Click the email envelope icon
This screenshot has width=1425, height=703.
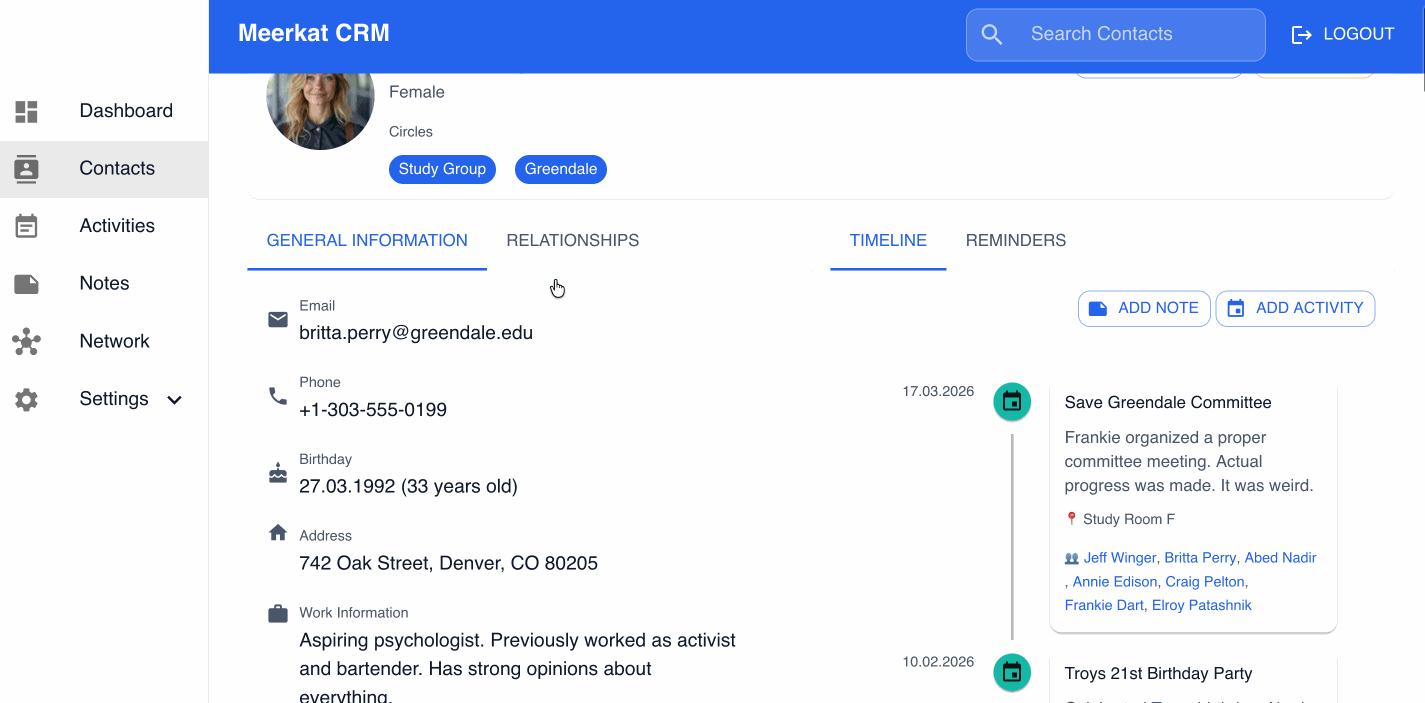pyautogui.click(x=278, y=320)
